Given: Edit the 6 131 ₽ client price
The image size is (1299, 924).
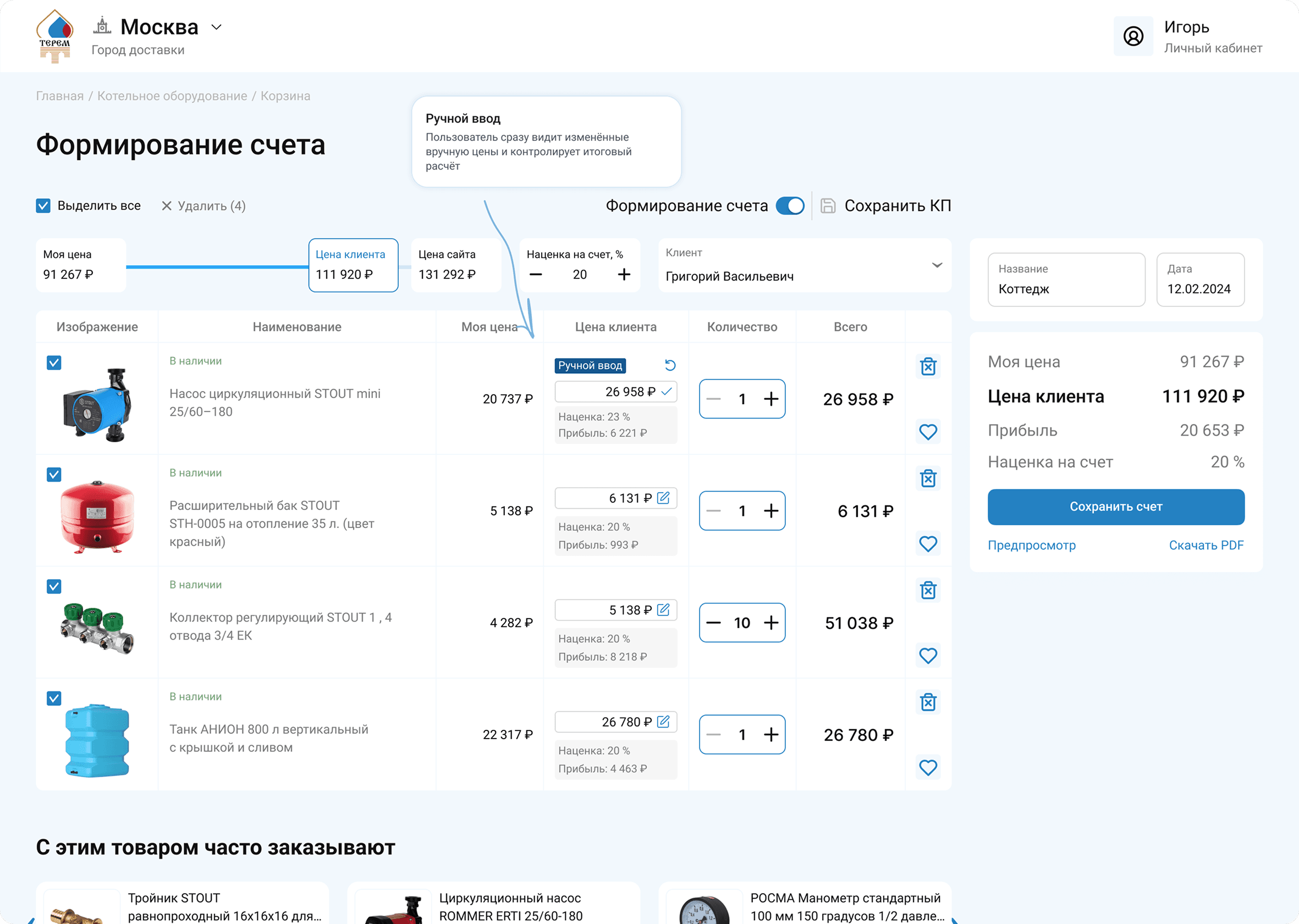Looking at the screenshot, I should pyautogui.click(x=663, y=498).
